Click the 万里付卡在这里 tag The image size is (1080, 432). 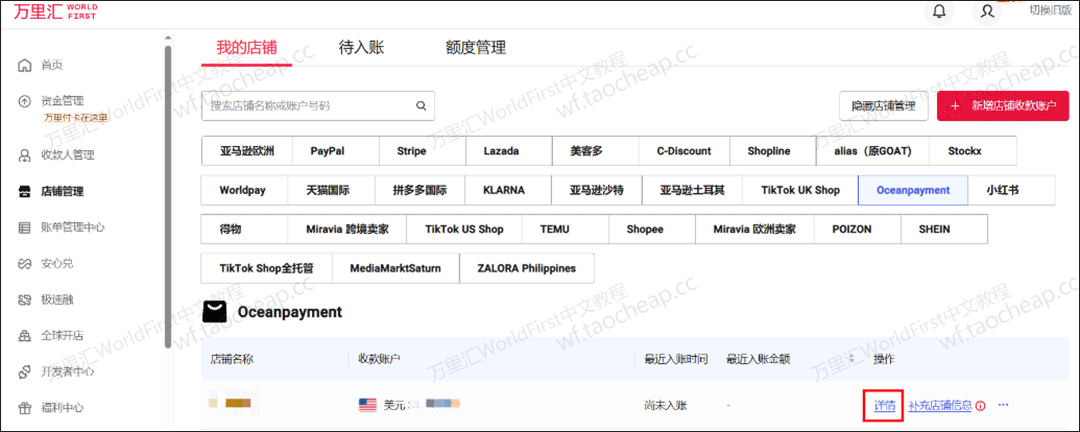[x=76, y=117]
